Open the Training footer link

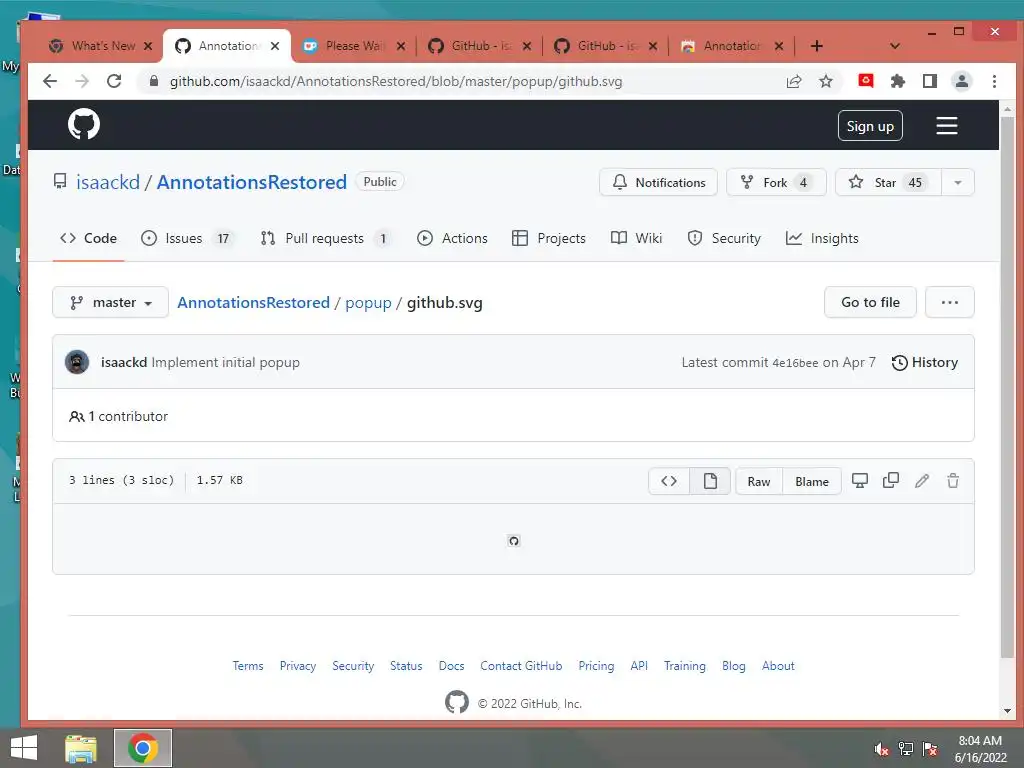[684, 665]
